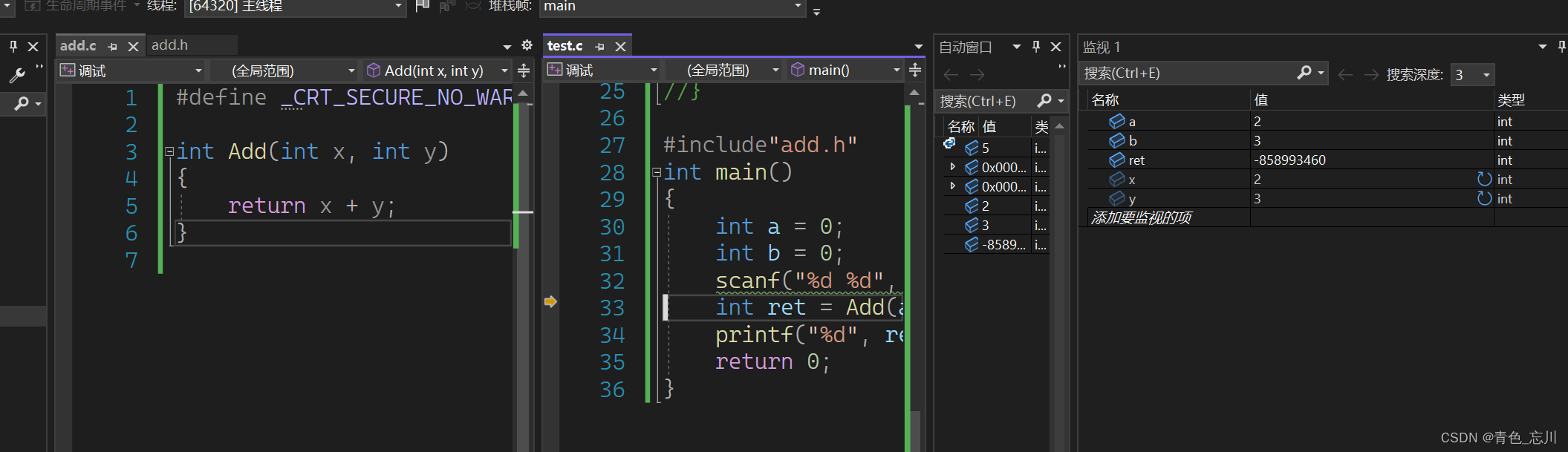
Task: Close the add.c tab
Action: click(x=133, y=47)
